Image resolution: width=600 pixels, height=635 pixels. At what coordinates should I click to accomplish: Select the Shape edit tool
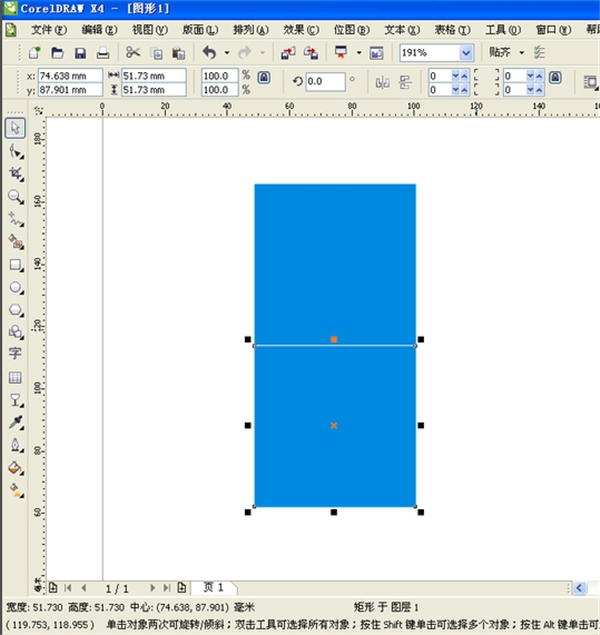(x=16, y=151)
